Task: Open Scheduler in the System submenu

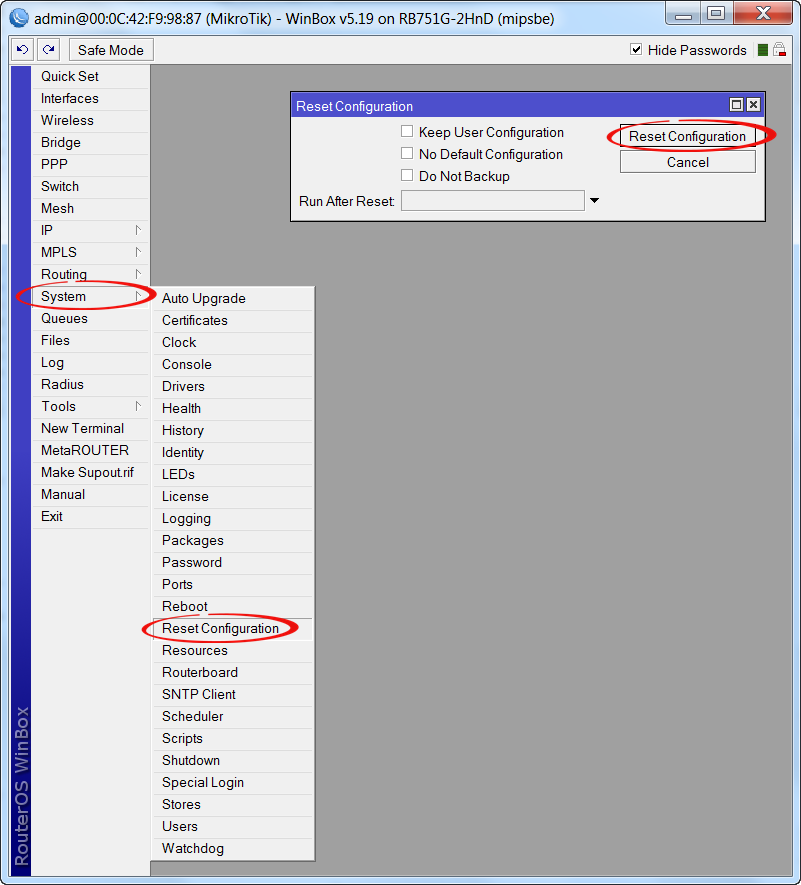Action: (193, 716)
